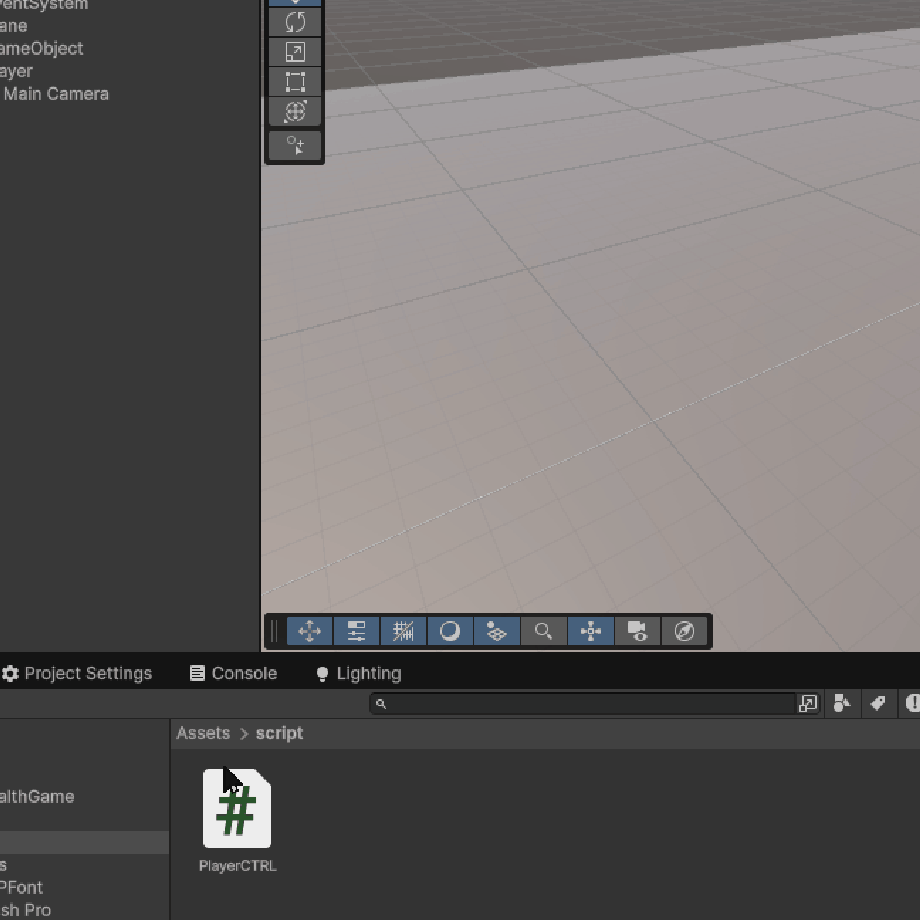
Task: Toggle the Grid and Snap overlay icon
Action: coord(404,631)
